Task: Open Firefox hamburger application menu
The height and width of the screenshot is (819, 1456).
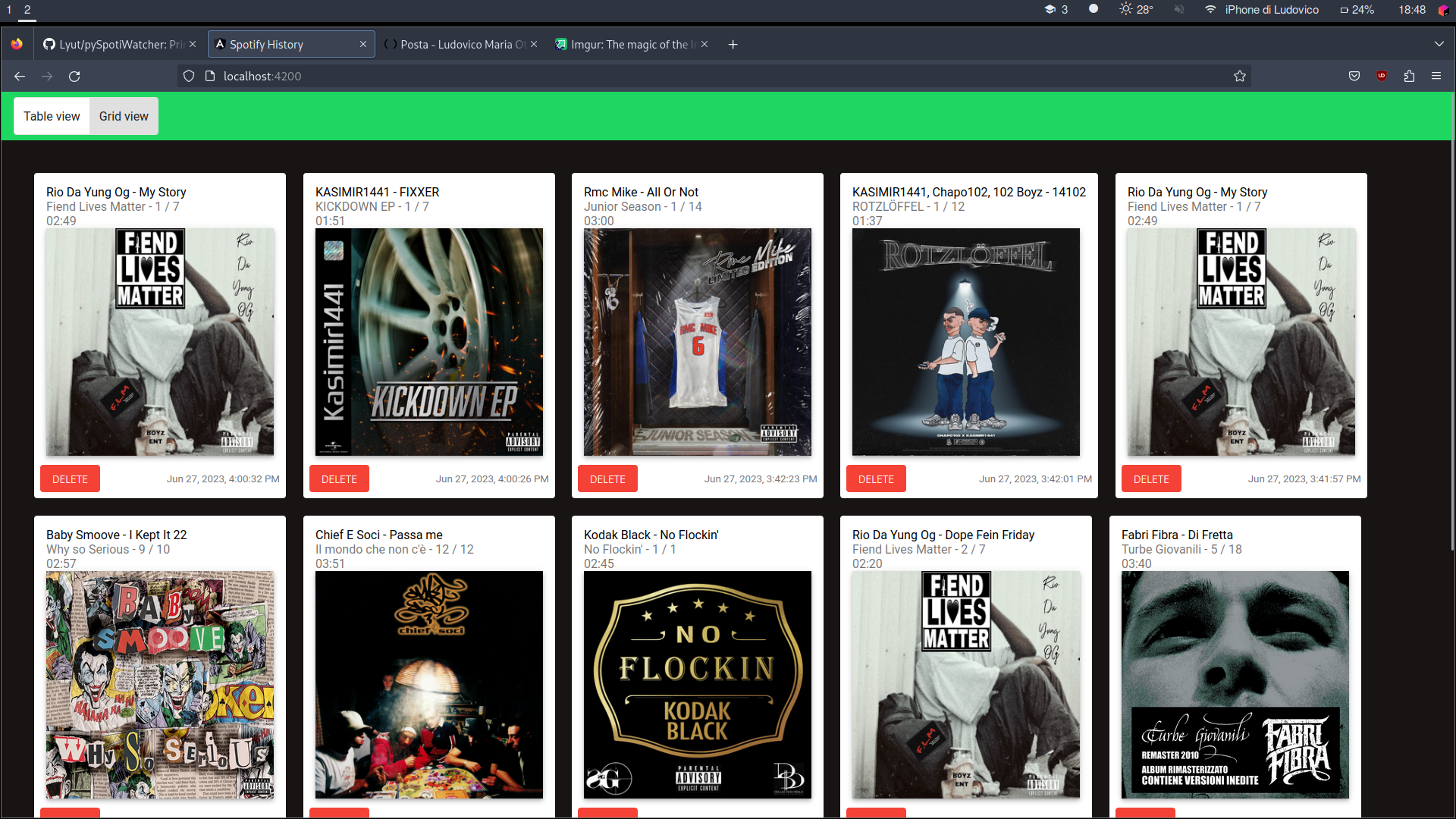Action: [1436, 77]
